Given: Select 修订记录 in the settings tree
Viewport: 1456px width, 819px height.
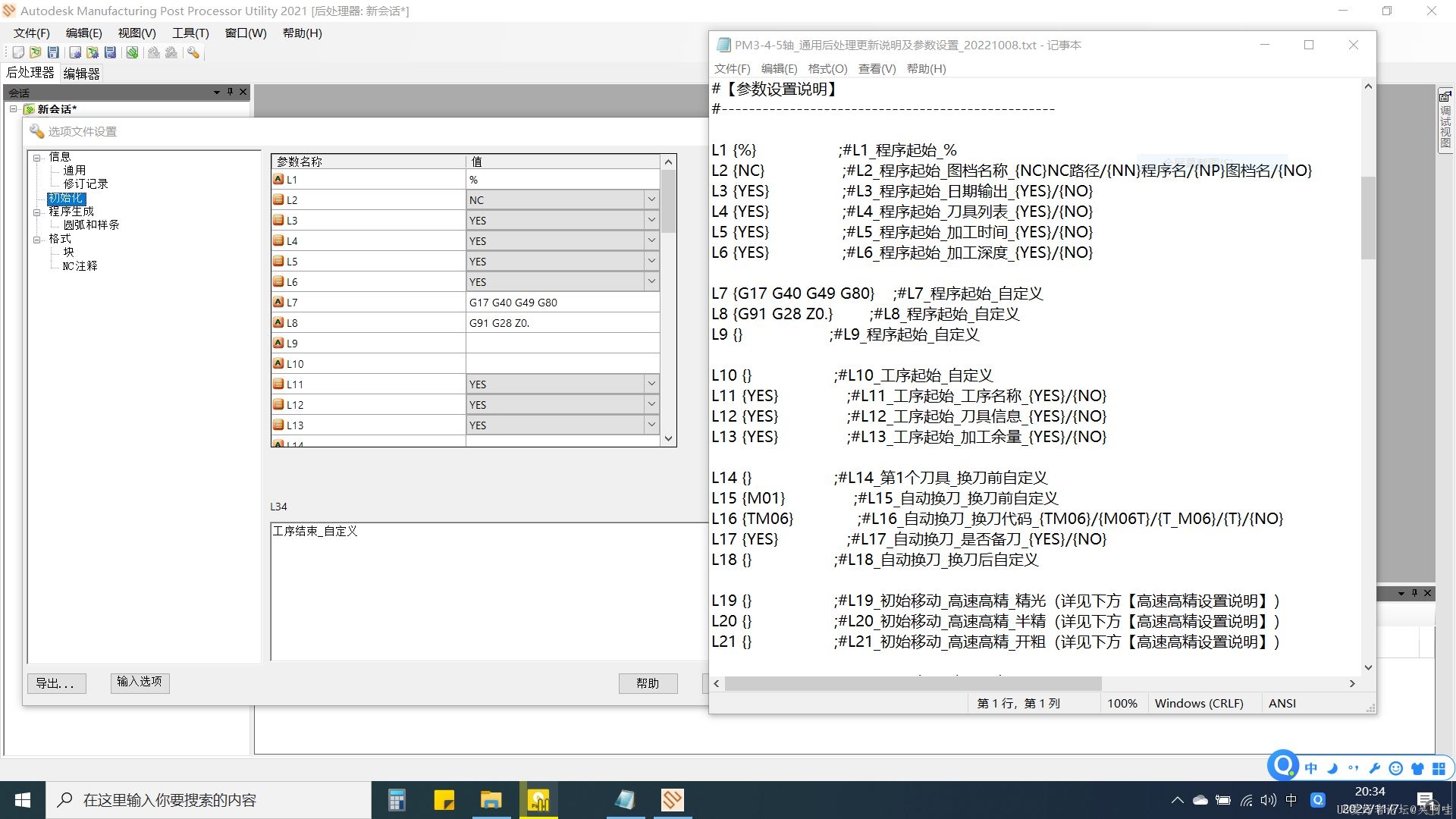Looking at the screenshot, I should click(86, 184).
